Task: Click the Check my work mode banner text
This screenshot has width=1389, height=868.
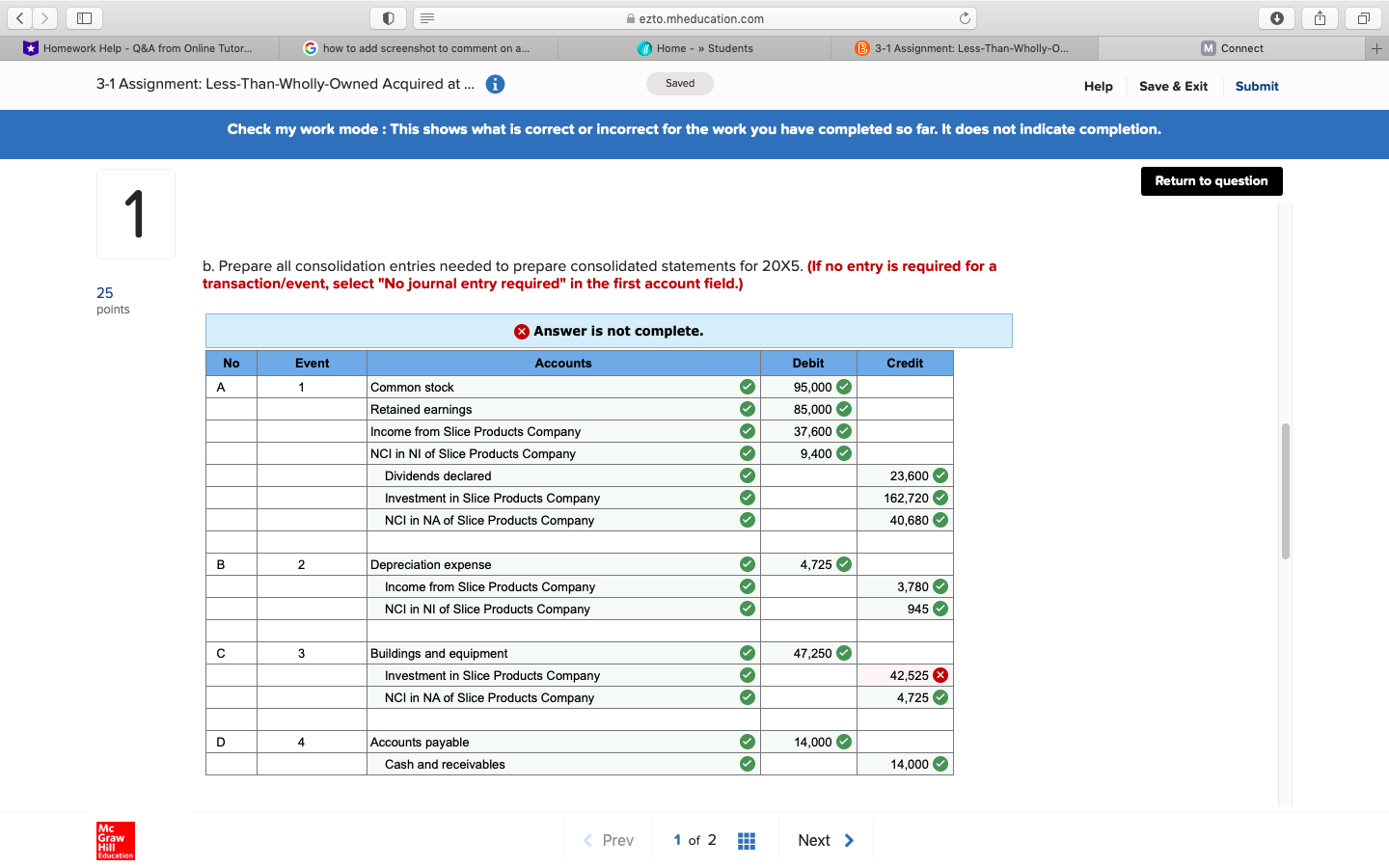Action: tap(694, 129)
